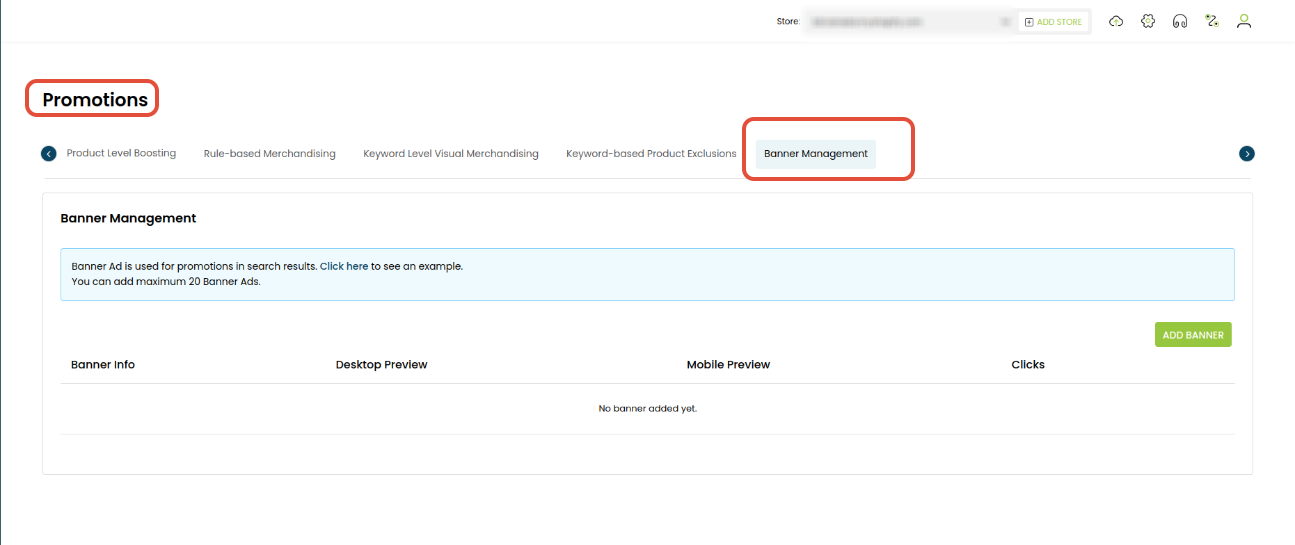Image resolution: width=1295 pixels, height=545 pixels.
Task: Open settings via the gear icon
Action: click(x=1148, y=21)
